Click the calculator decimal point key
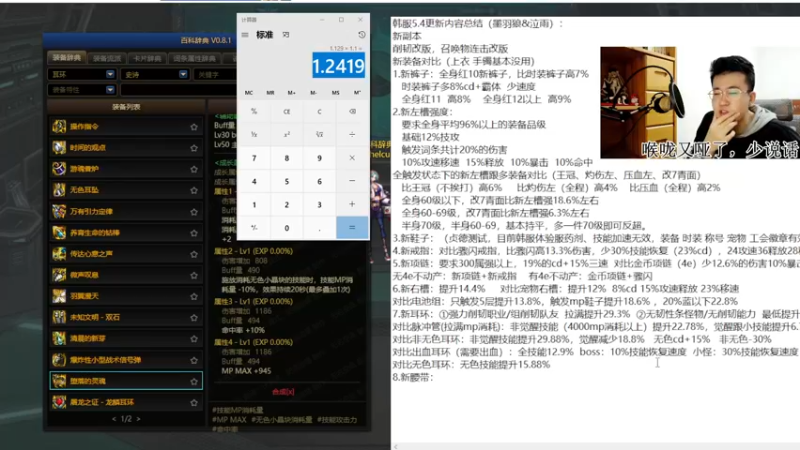This screenshot has height=450, width=800. (x=319, y=228)
